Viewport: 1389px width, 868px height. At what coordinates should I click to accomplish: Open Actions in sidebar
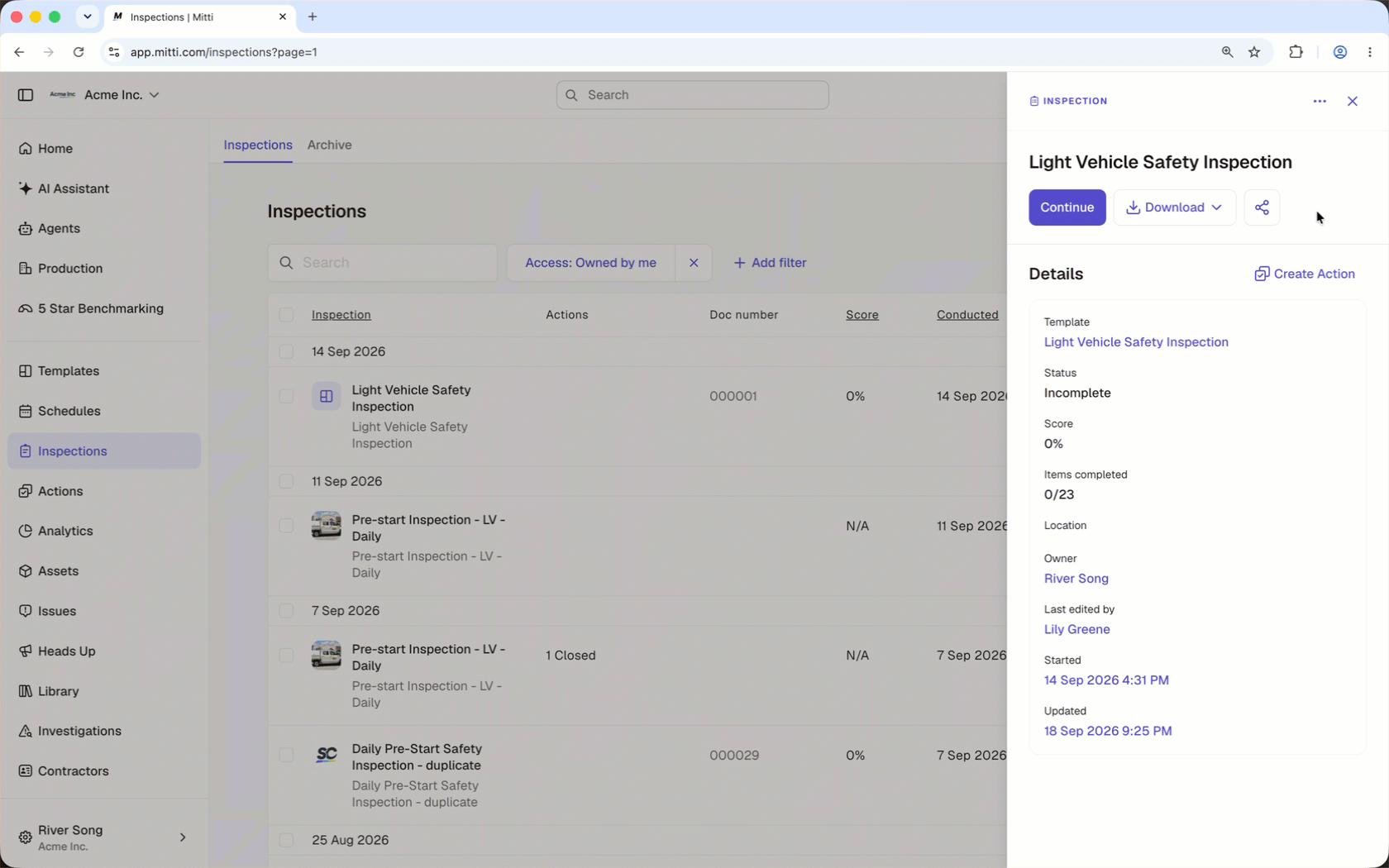click(x=103, y=491)
